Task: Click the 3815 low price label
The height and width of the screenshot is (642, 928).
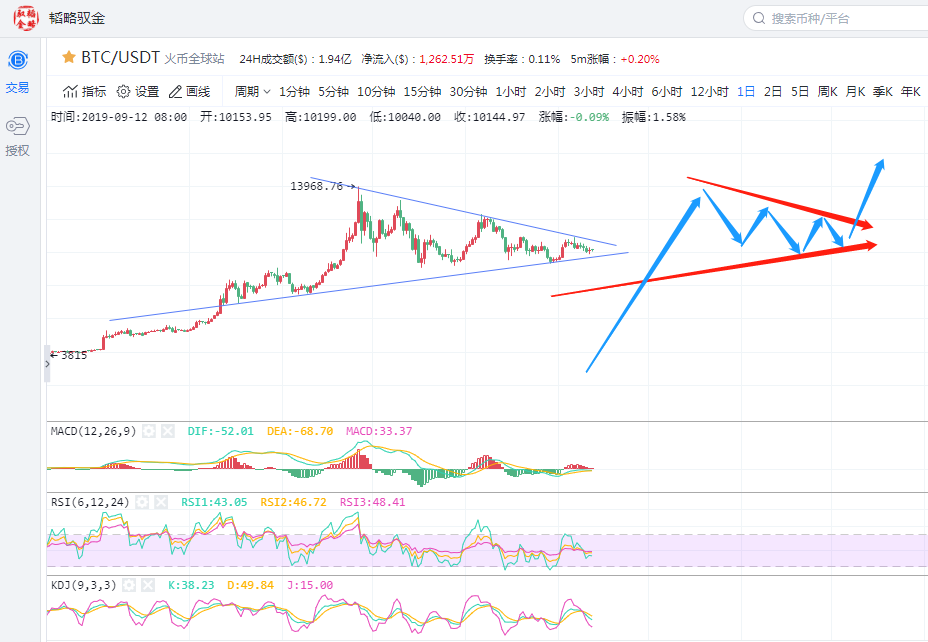Action: [74, 356]
